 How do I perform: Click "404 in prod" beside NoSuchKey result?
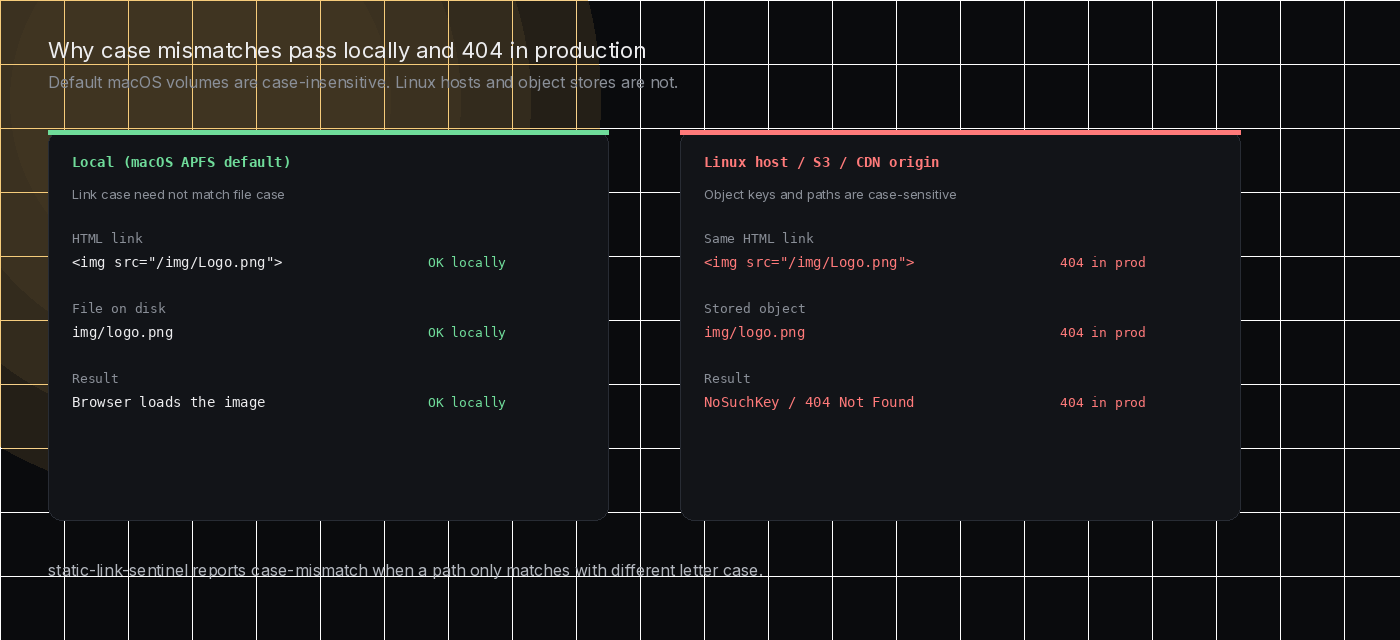pos(1103,402)
